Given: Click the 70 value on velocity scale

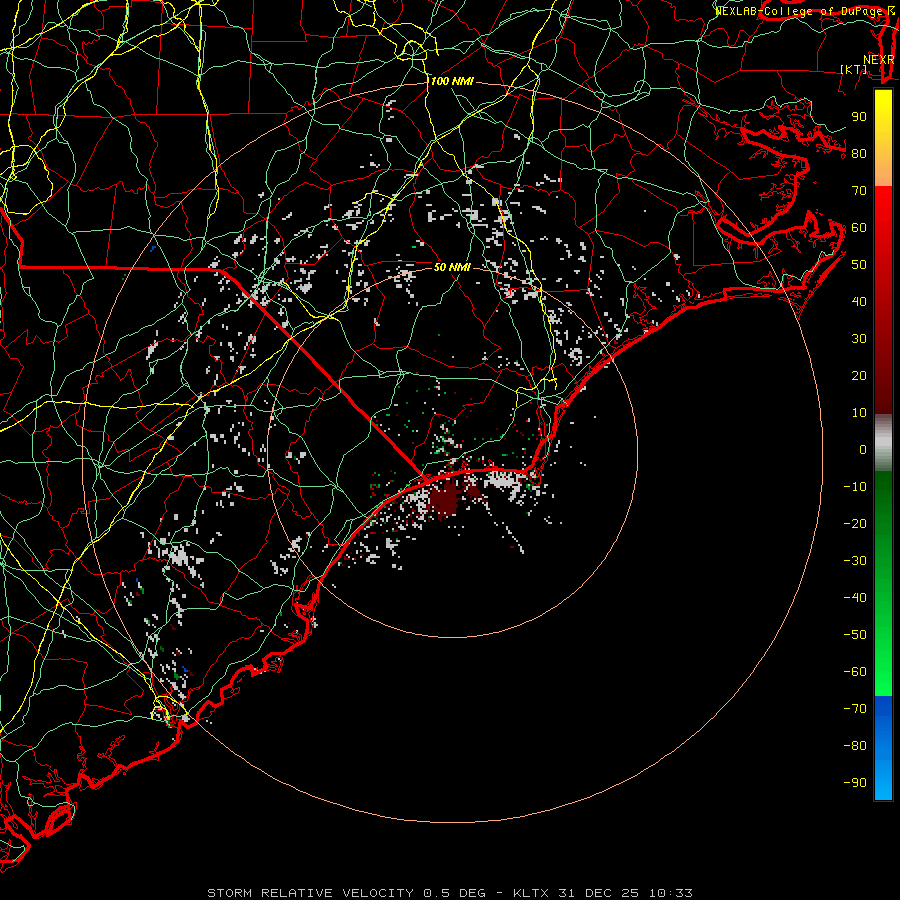Looking at the screenshot, I should click(x=859, y=191).
